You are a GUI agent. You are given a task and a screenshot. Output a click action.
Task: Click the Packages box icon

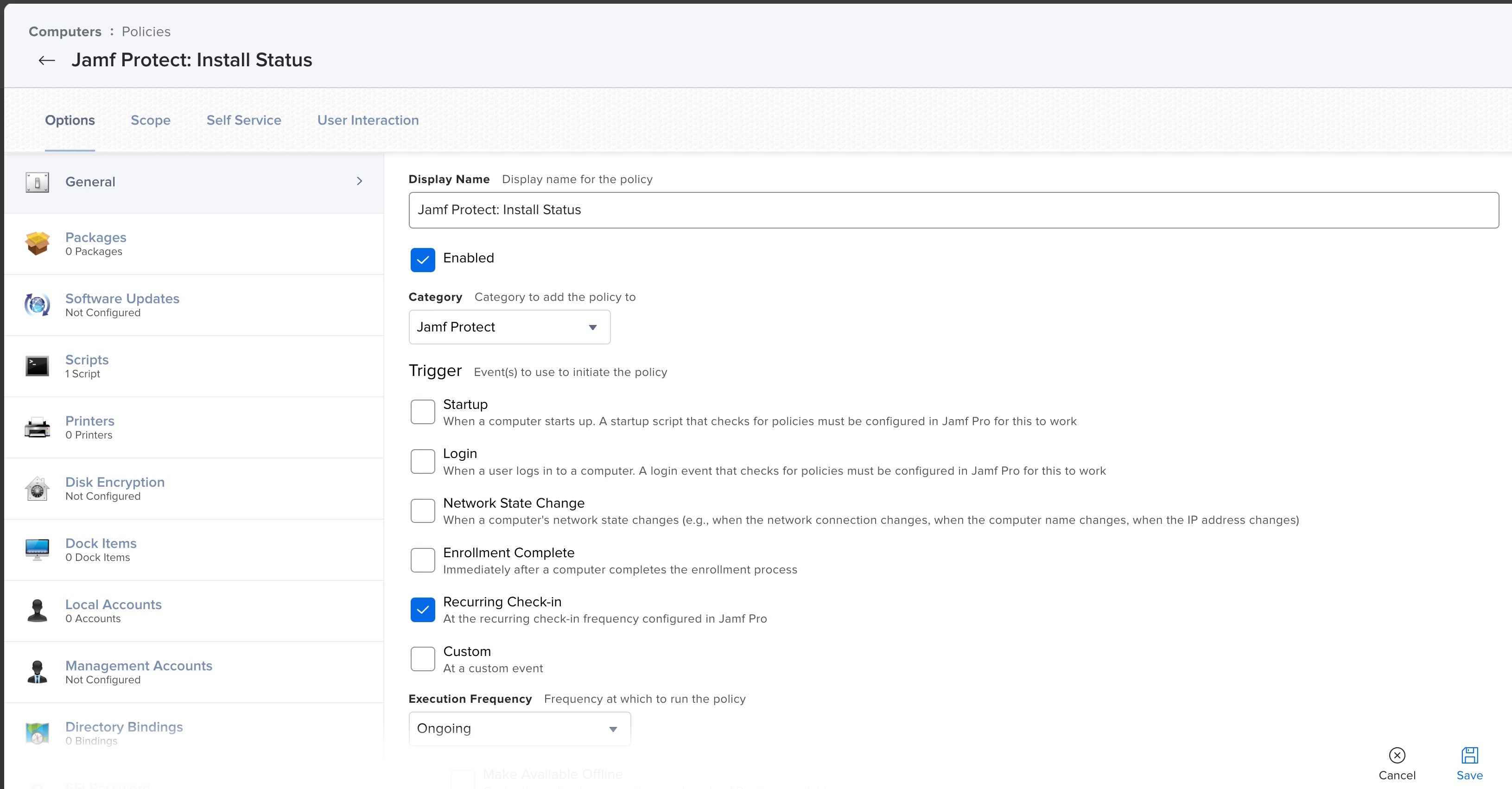tap(37, 243)
